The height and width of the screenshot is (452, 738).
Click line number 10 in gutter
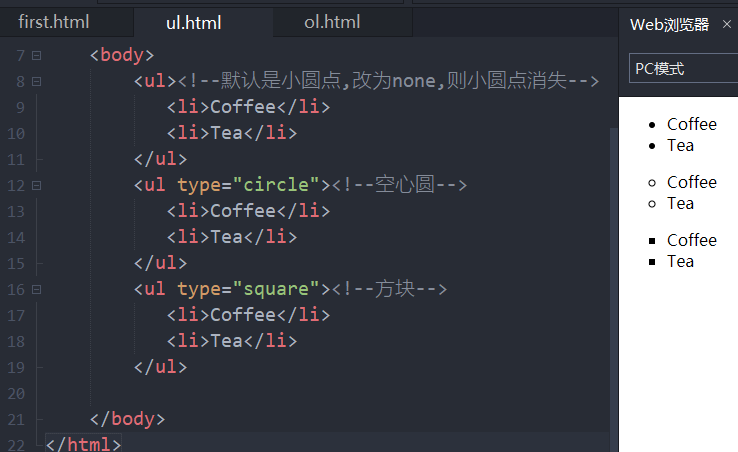pyautogui.click(x=16, y=134)
